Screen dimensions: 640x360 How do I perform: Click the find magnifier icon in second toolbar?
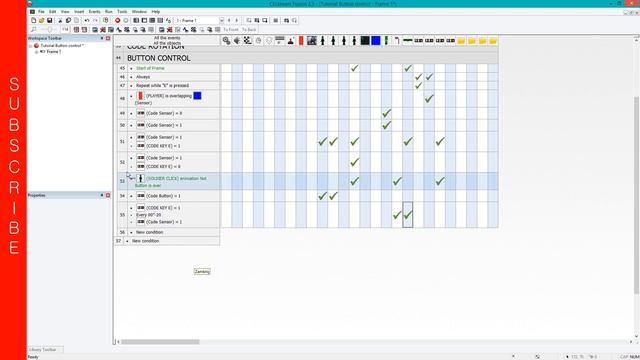pyautogui.click(x=33, y=29)
